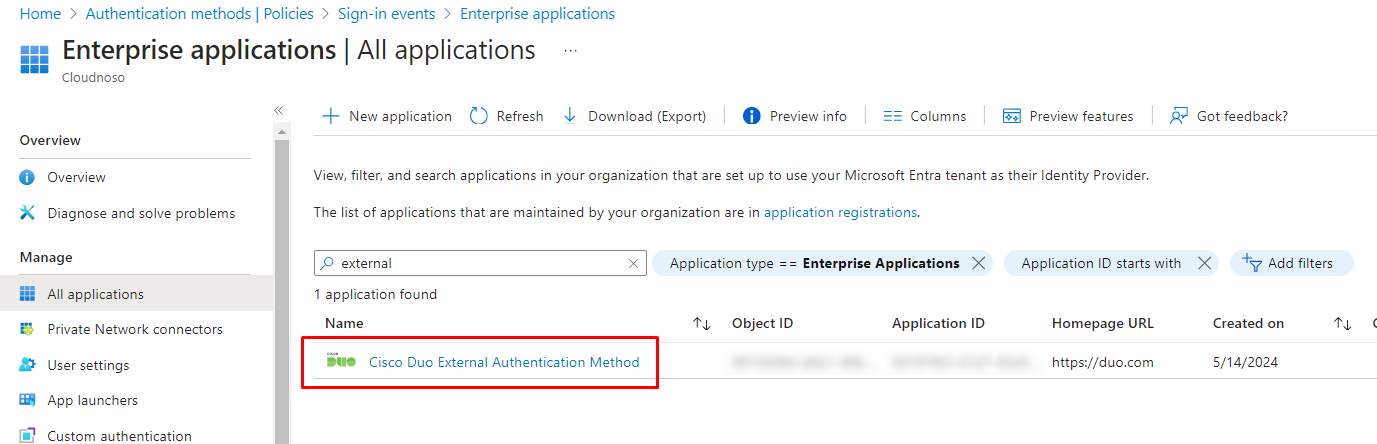Screen dimensions: 1377x444
Task: Collapse the left navigation with double chevron
Action: [x=279, y=110]
